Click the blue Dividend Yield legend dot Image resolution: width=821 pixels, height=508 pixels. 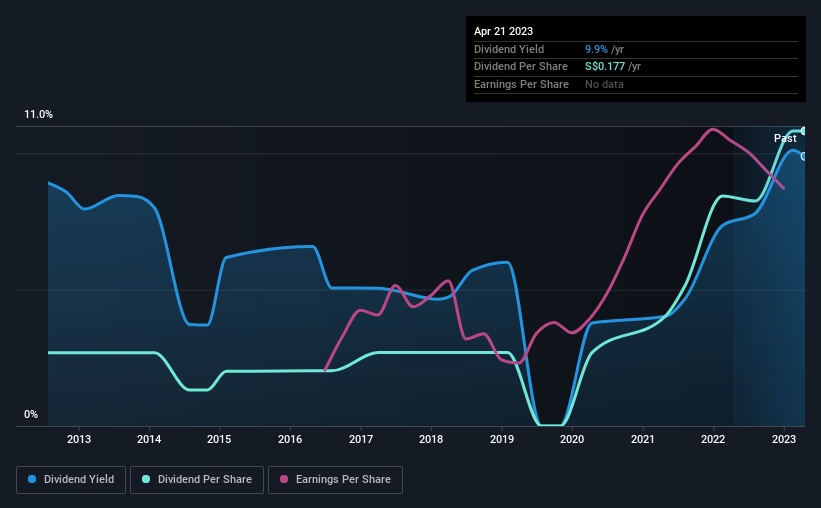coord(32,479)
